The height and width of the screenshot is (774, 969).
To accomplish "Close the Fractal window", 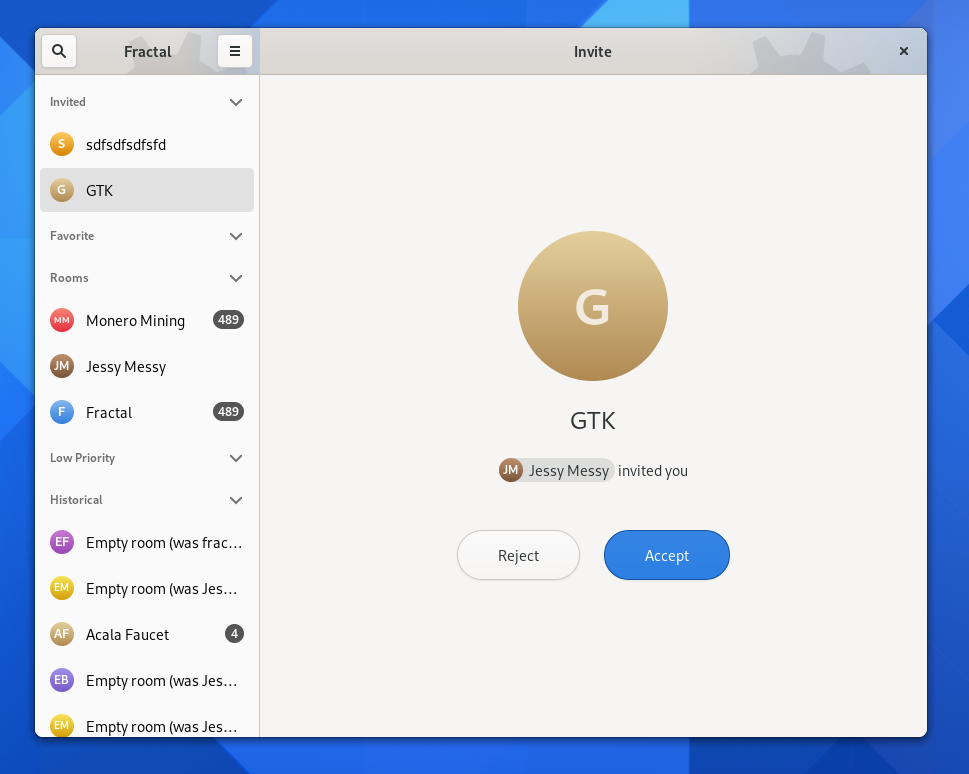I will pyautogui.click(x=904, y=51).
